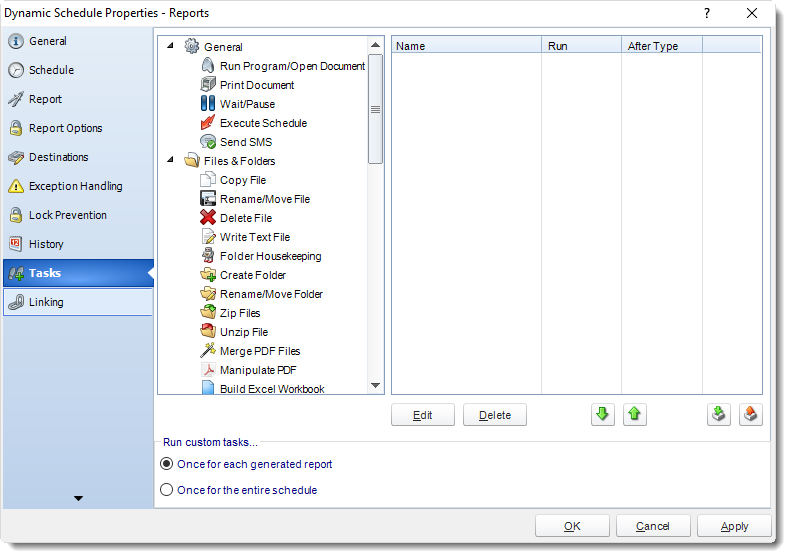Click the Rename/Move Folder icon
This screenshot has width=791, height=558.
click(207, 294)
